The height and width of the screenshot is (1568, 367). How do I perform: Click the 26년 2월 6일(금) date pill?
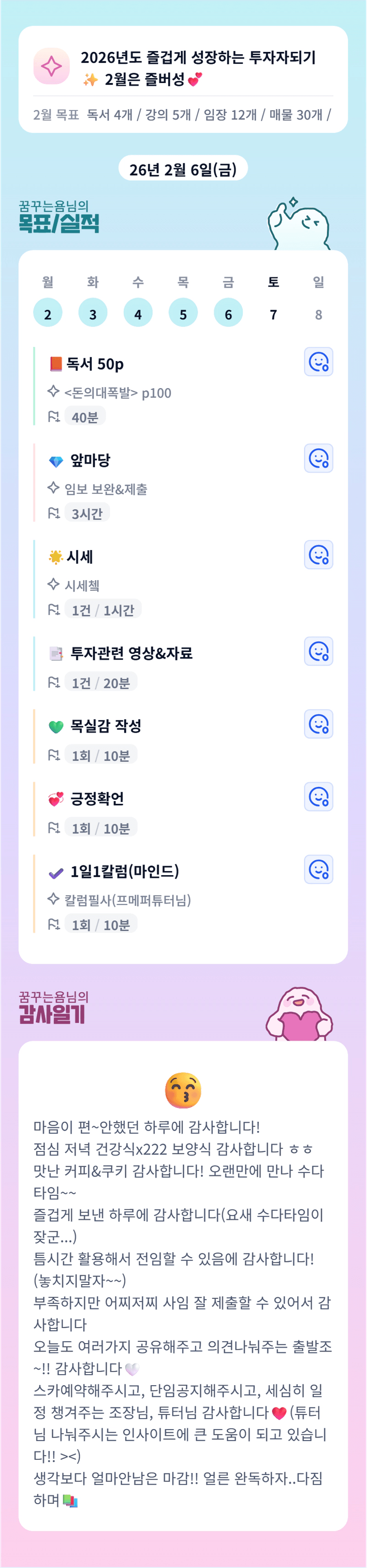(183, 169)
